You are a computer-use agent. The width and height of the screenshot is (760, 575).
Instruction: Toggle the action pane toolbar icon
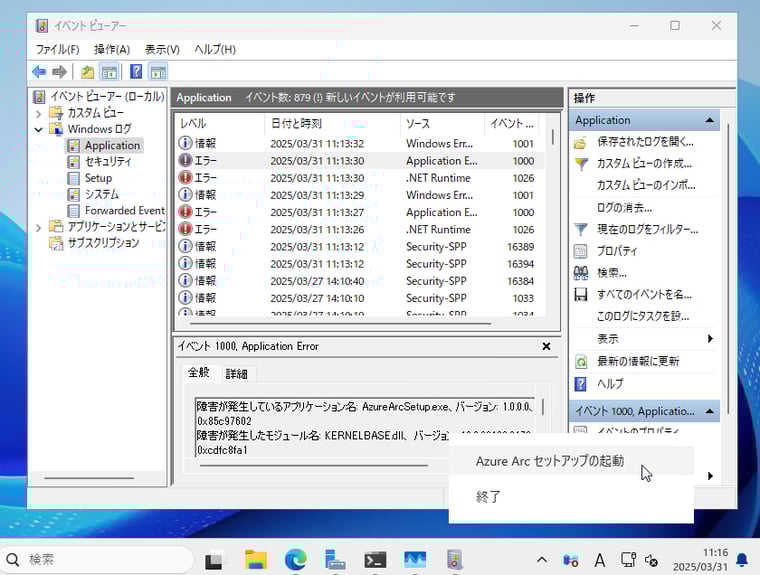(158, 72)
